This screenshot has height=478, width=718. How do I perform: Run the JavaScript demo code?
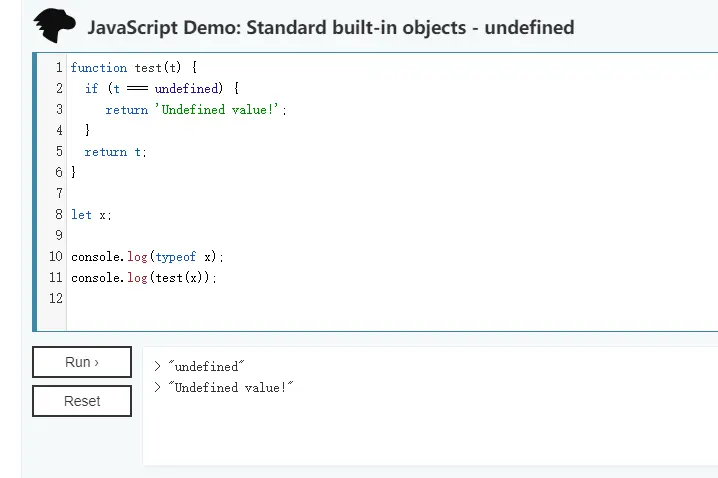[x=82, y=362]
